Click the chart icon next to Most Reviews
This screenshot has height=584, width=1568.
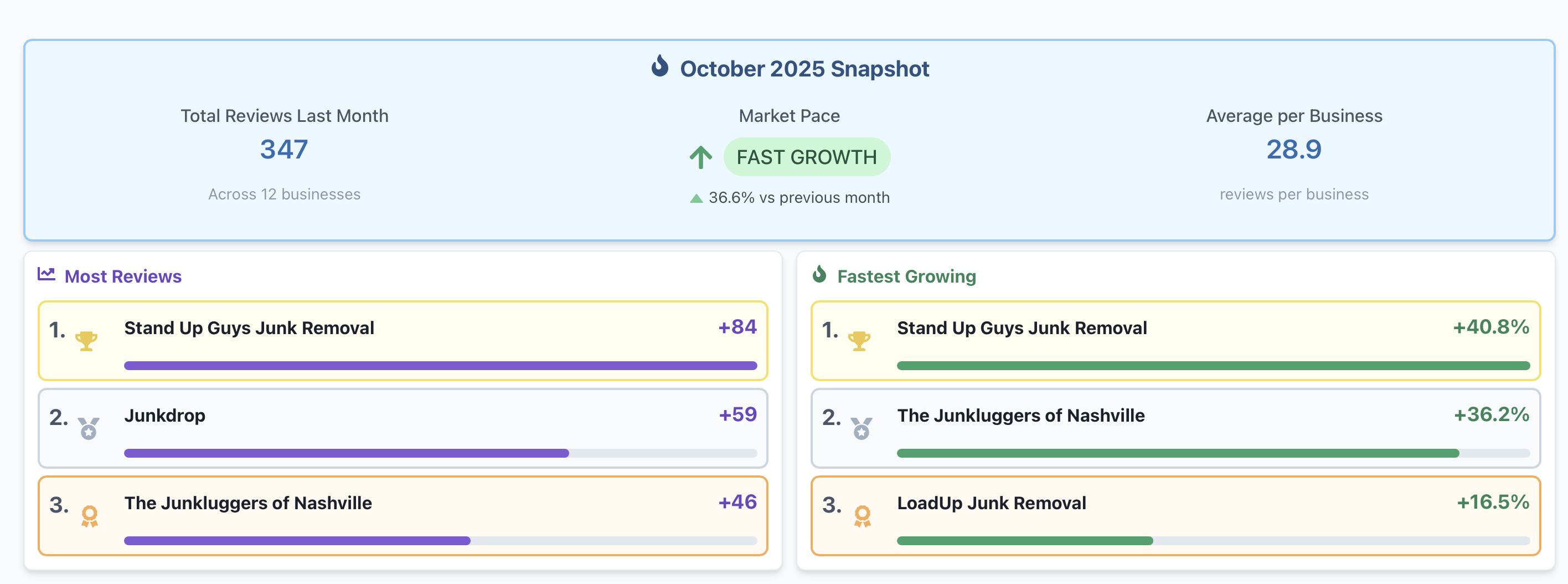click(x=47, y=274)
